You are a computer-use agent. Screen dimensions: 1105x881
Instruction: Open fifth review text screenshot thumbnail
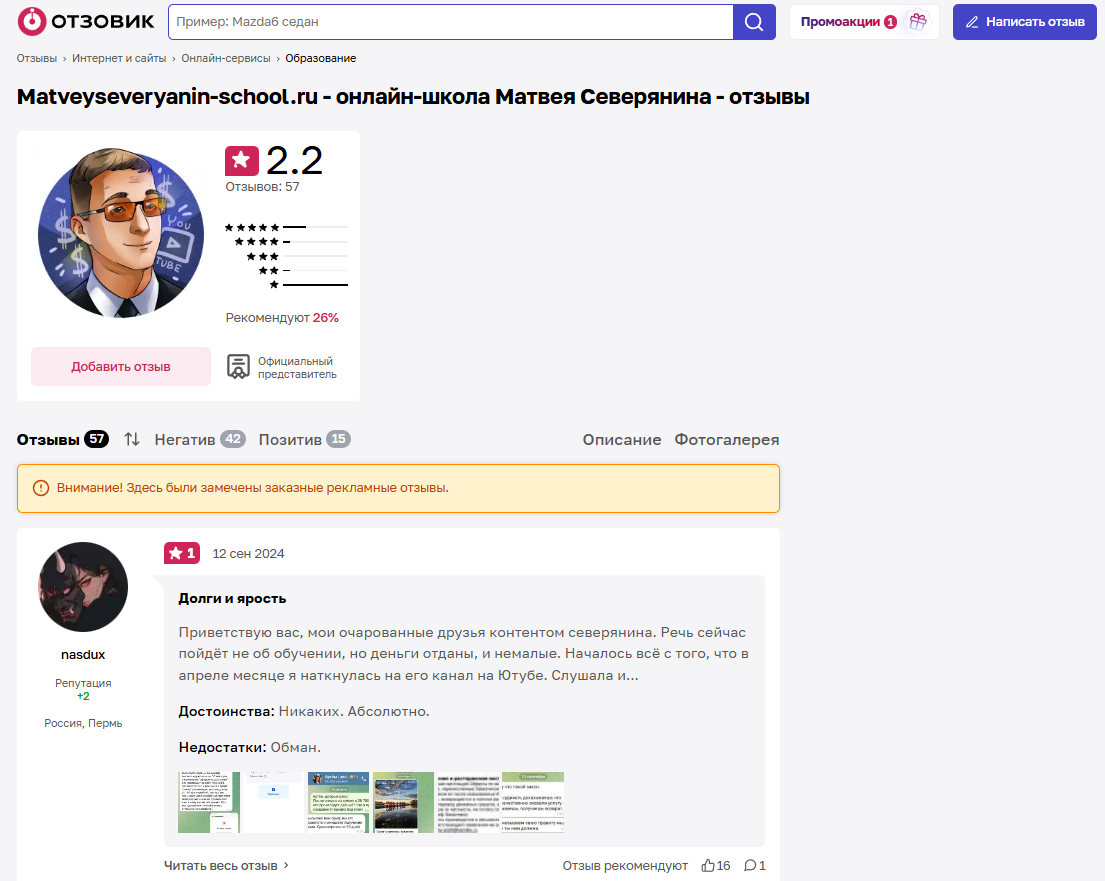pyautogui.click(x=468, y=803)
